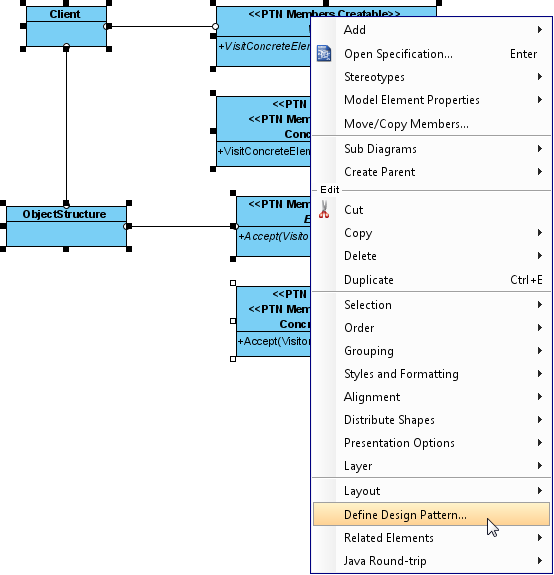Open the Add submenu
This screenshot has height=575, width=554.
(431, 30)
